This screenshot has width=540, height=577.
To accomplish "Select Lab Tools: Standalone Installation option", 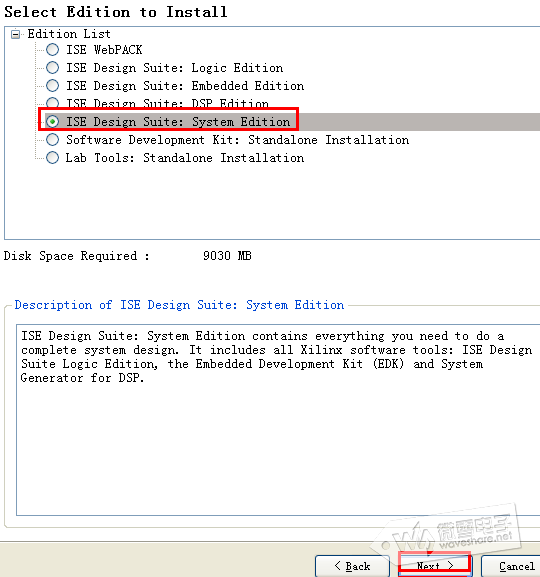I will (x=52, y=157).
